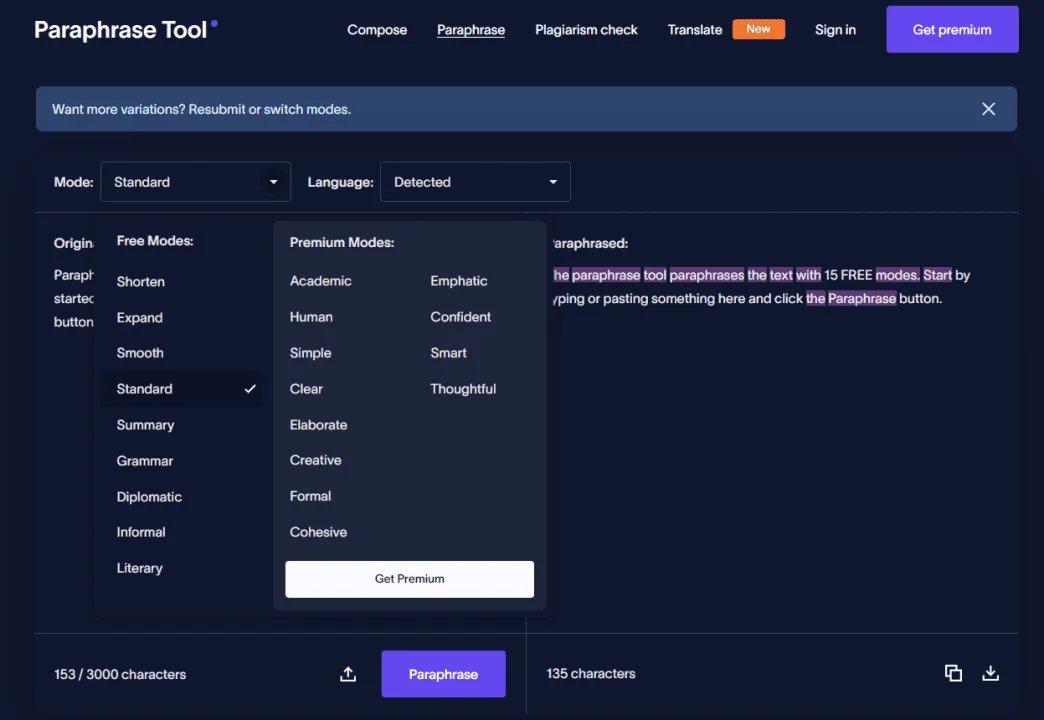
Task: Choose the Formal premium mode
Action: (x=310, y=496)
